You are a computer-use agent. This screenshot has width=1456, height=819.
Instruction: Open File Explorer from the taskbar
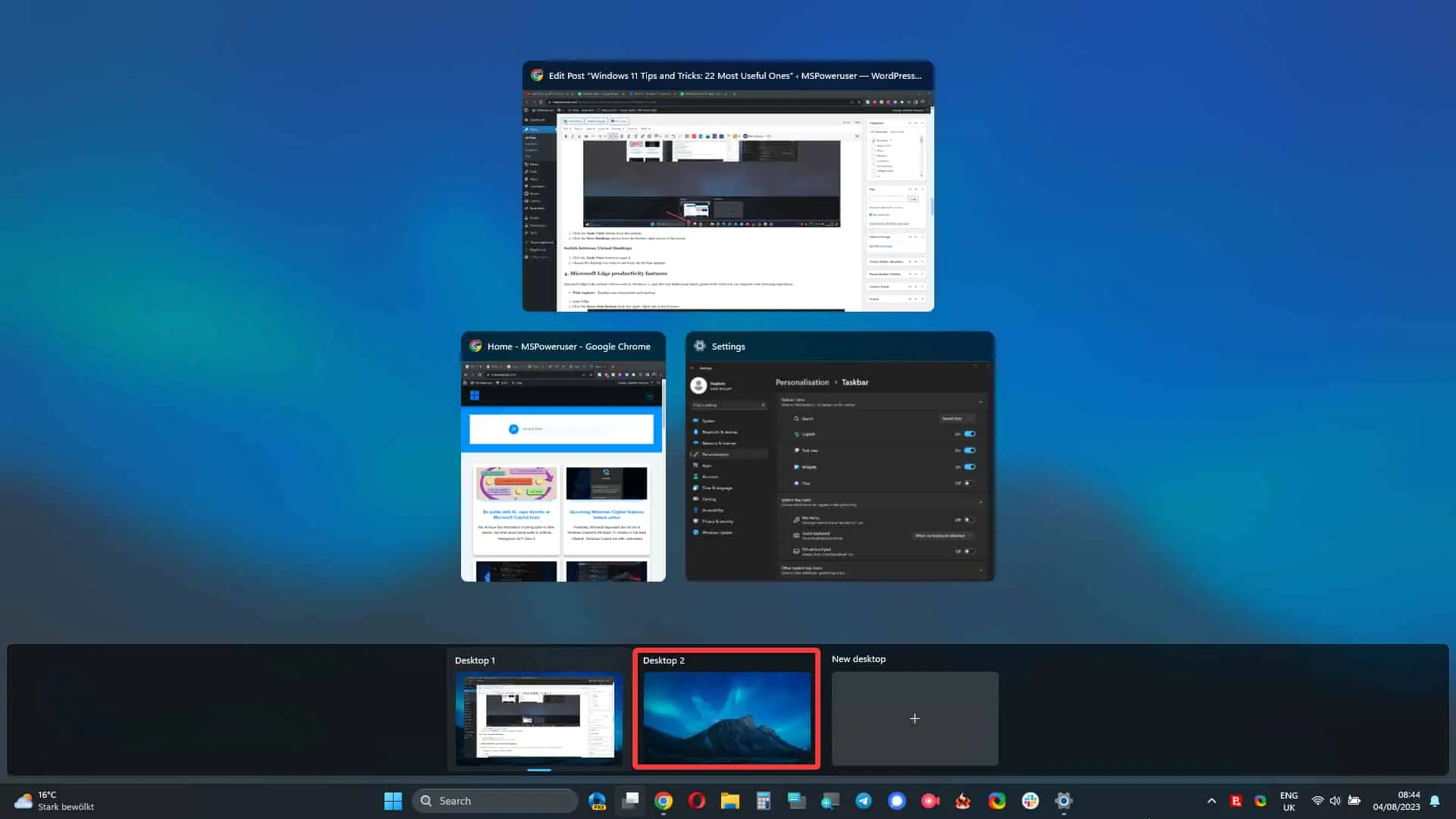730,801
